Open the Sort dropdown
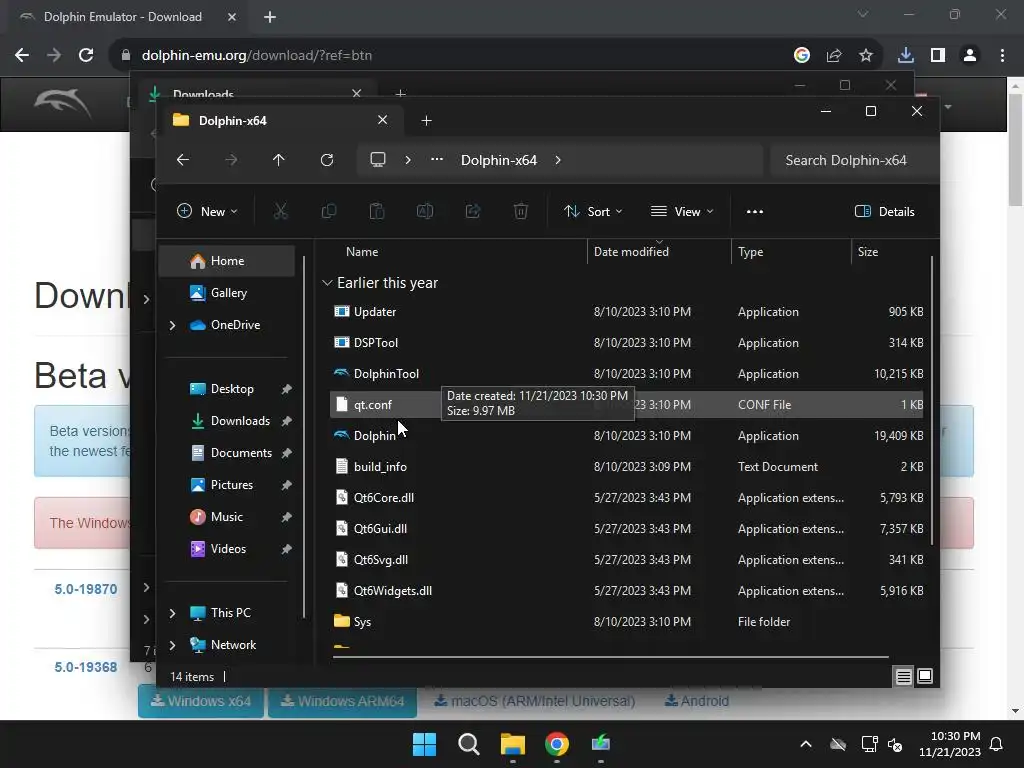Screen dimensions: 1024x768 tap(593, 212)
